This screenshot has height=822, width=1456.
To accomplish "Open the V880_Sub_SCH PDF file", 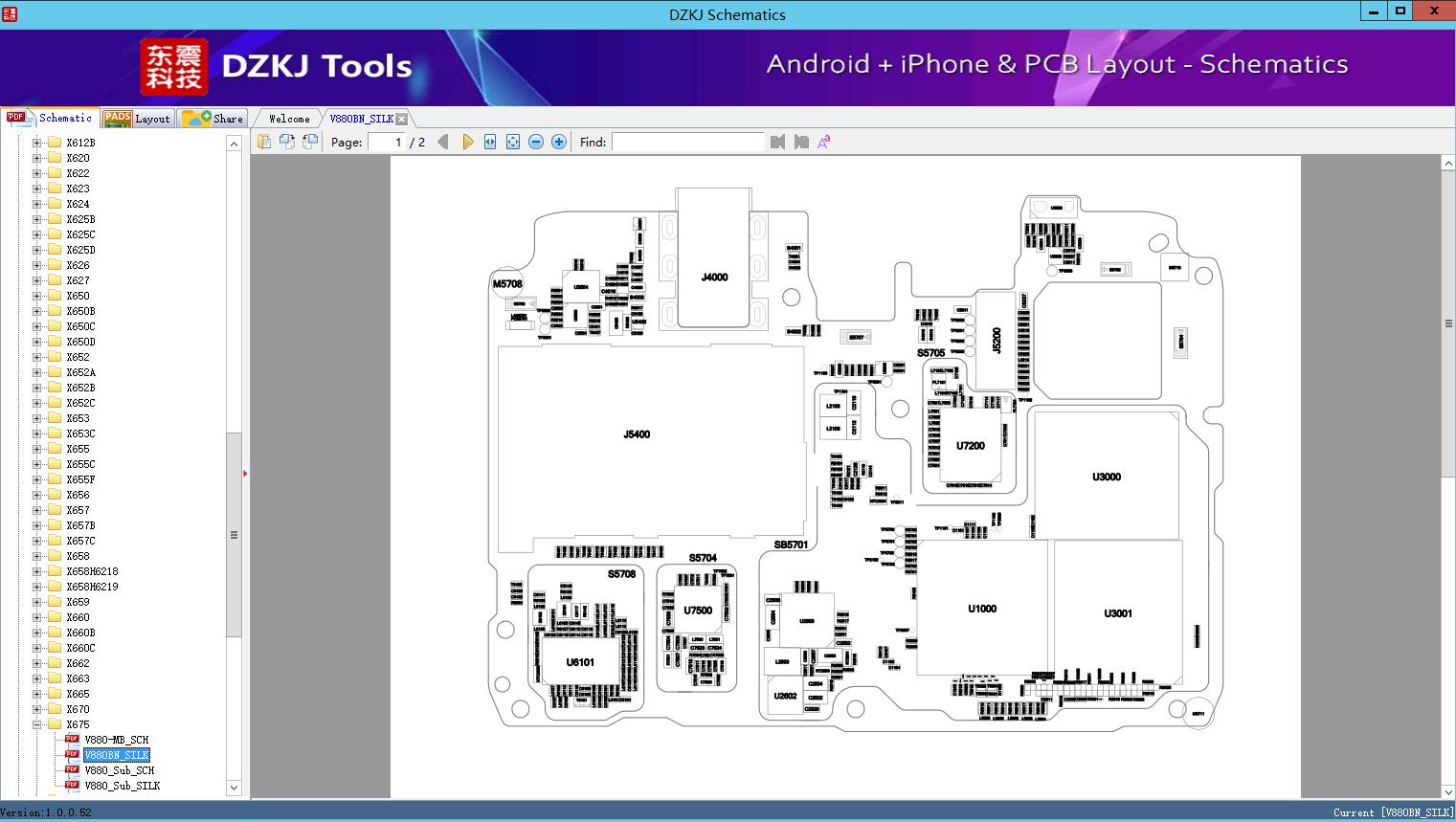I will [x=119, y=770].
